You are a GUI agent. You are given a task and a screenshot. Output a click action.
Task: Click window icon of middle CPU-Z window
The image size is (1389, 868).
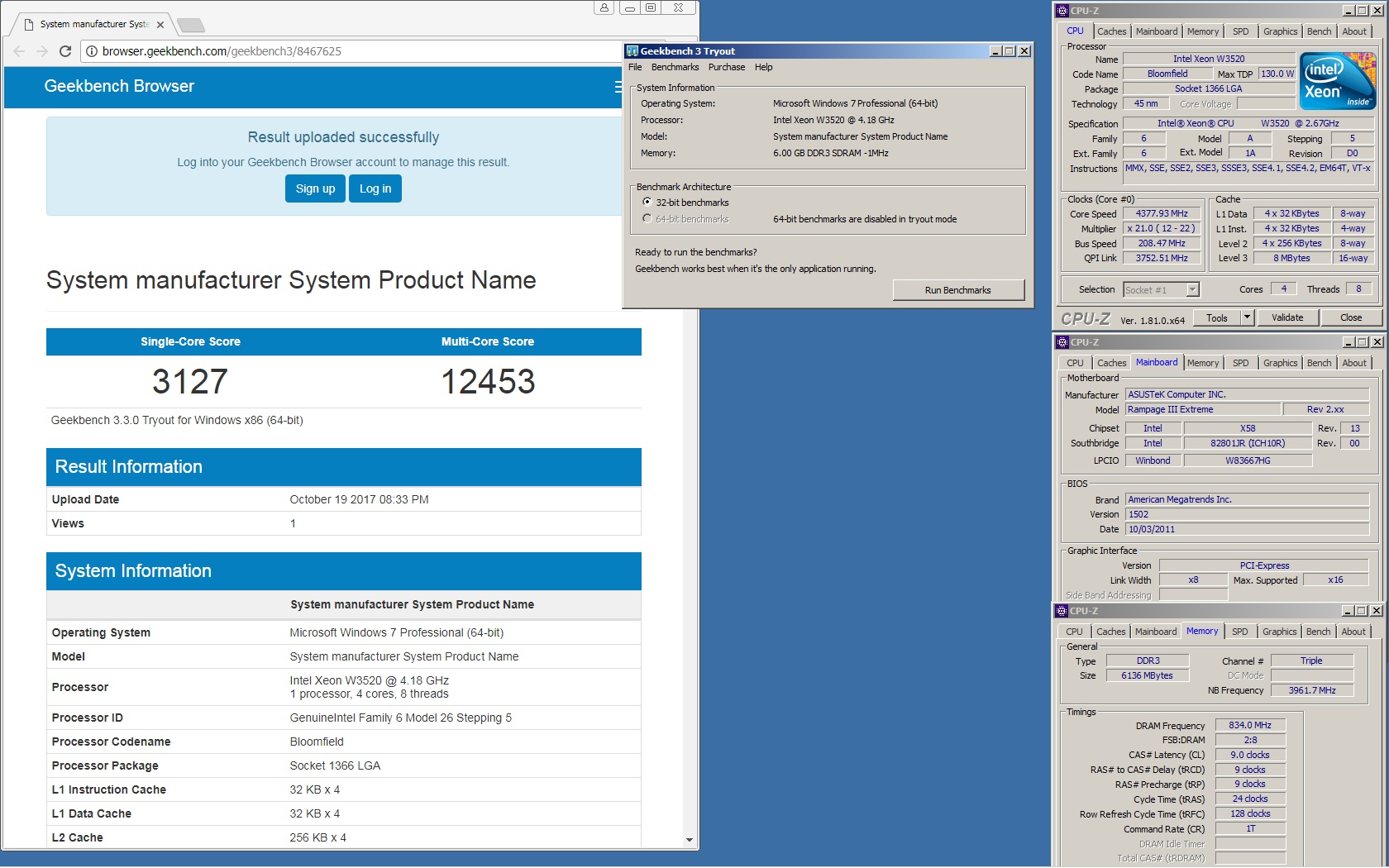tap(1062, 342)
